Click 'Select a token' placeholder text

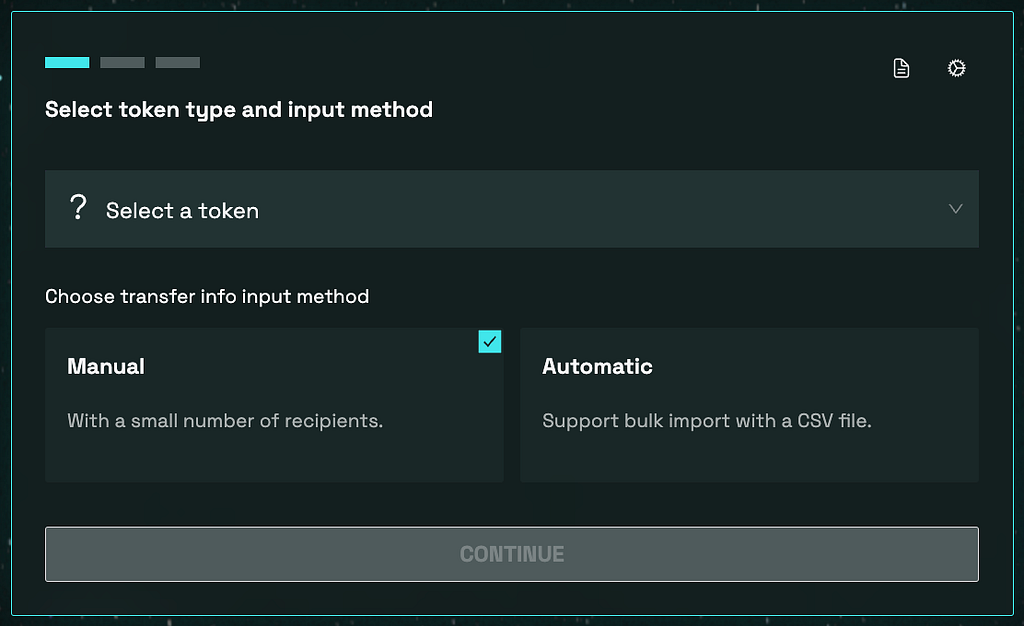[x=182, y=211]
